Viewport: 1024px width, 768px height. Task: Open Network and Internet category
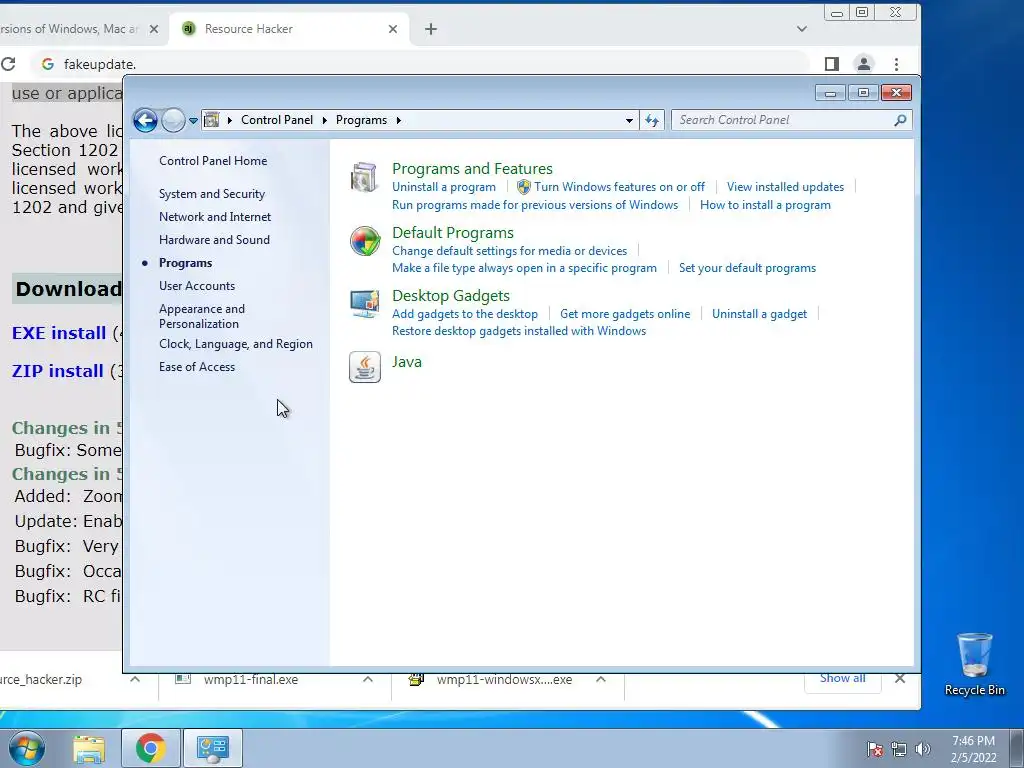[x=215, y=217]
